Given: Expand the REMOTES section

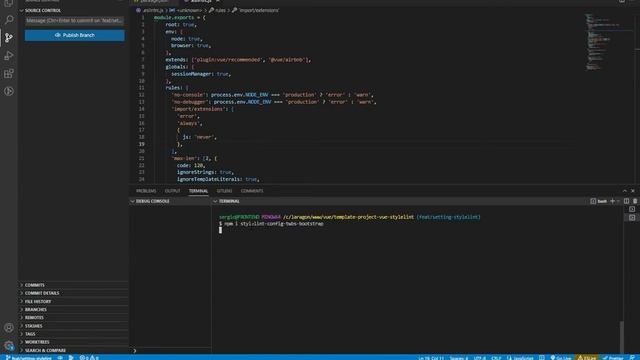Looking at the screenshot, I should [73, 318].
